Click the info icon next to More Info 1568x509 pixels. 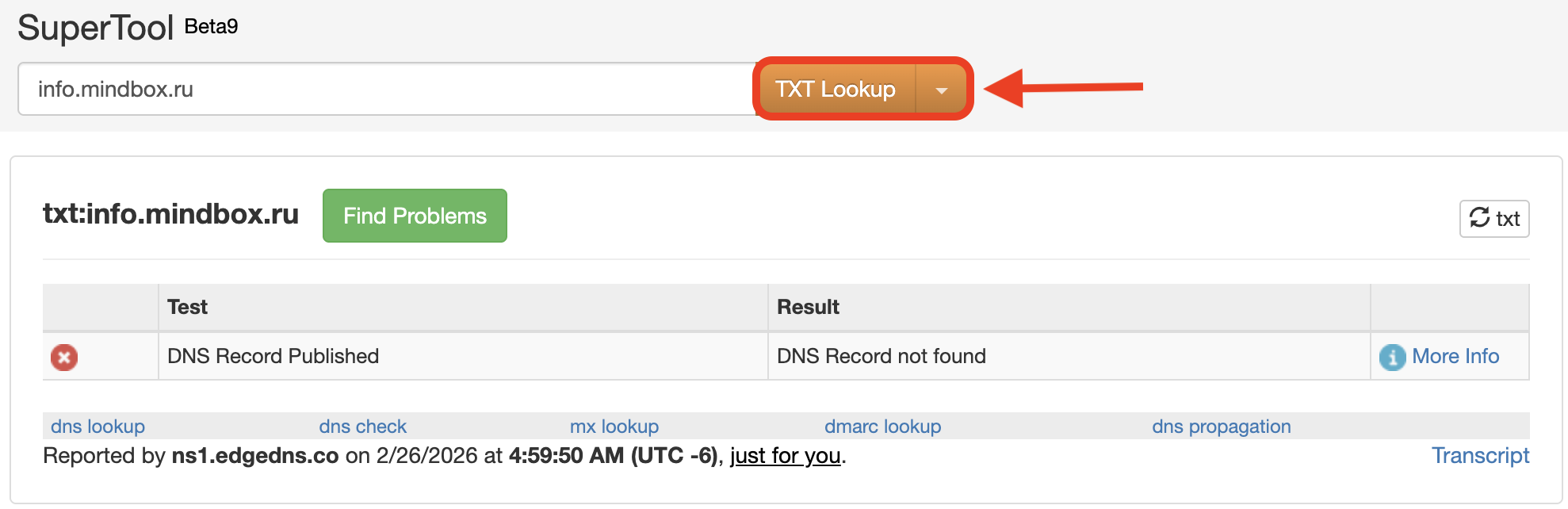click(1393, 357)
